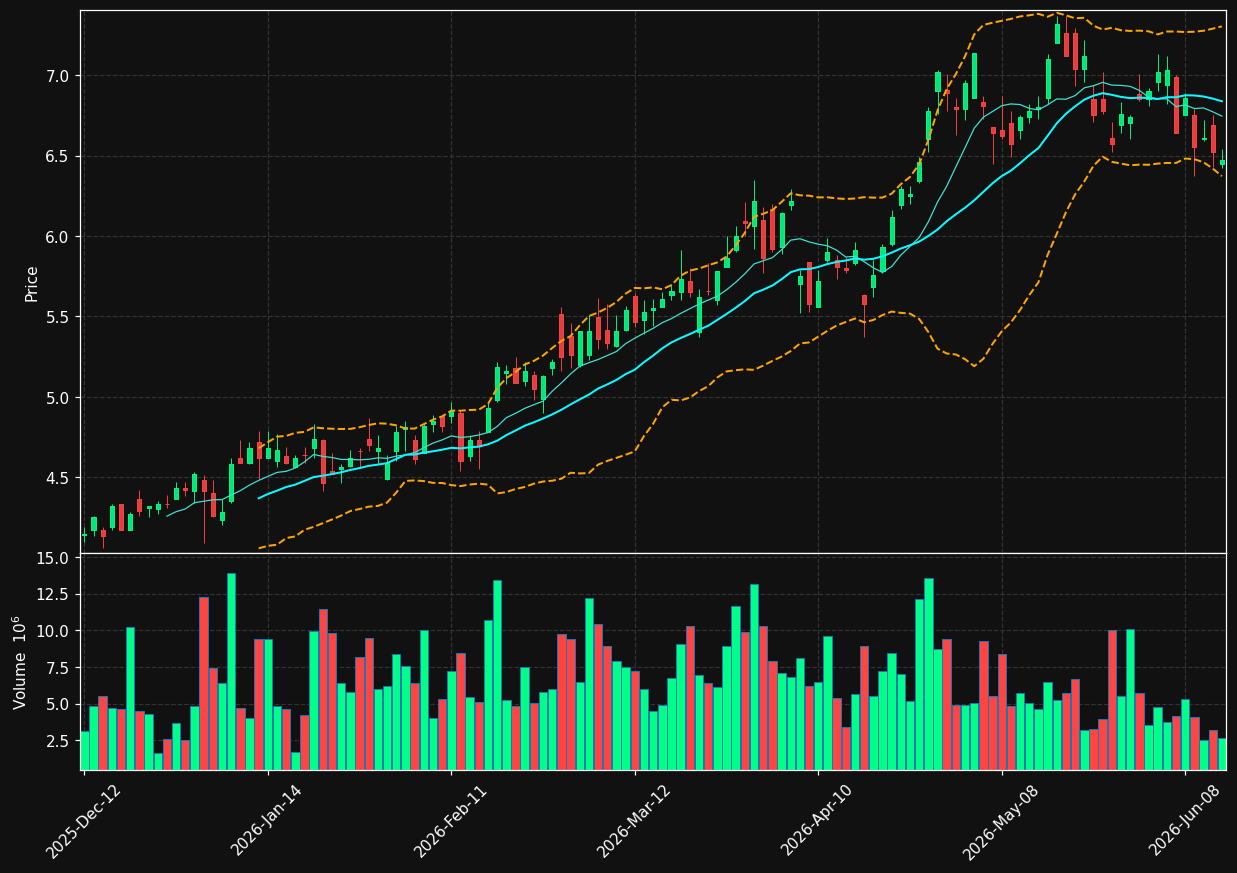Select the 2026-Feb-11 date tick label
Viewport: 1237px width, 873px height.
[449, 821]
